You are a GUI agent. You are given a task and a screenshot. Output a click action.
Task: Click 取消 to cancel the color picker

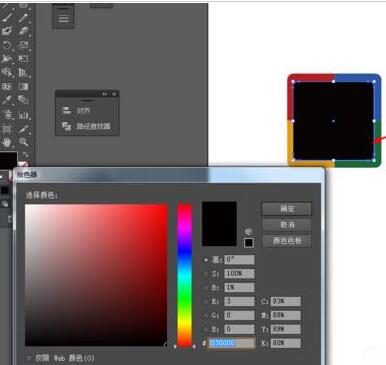(x=287, y=225)
